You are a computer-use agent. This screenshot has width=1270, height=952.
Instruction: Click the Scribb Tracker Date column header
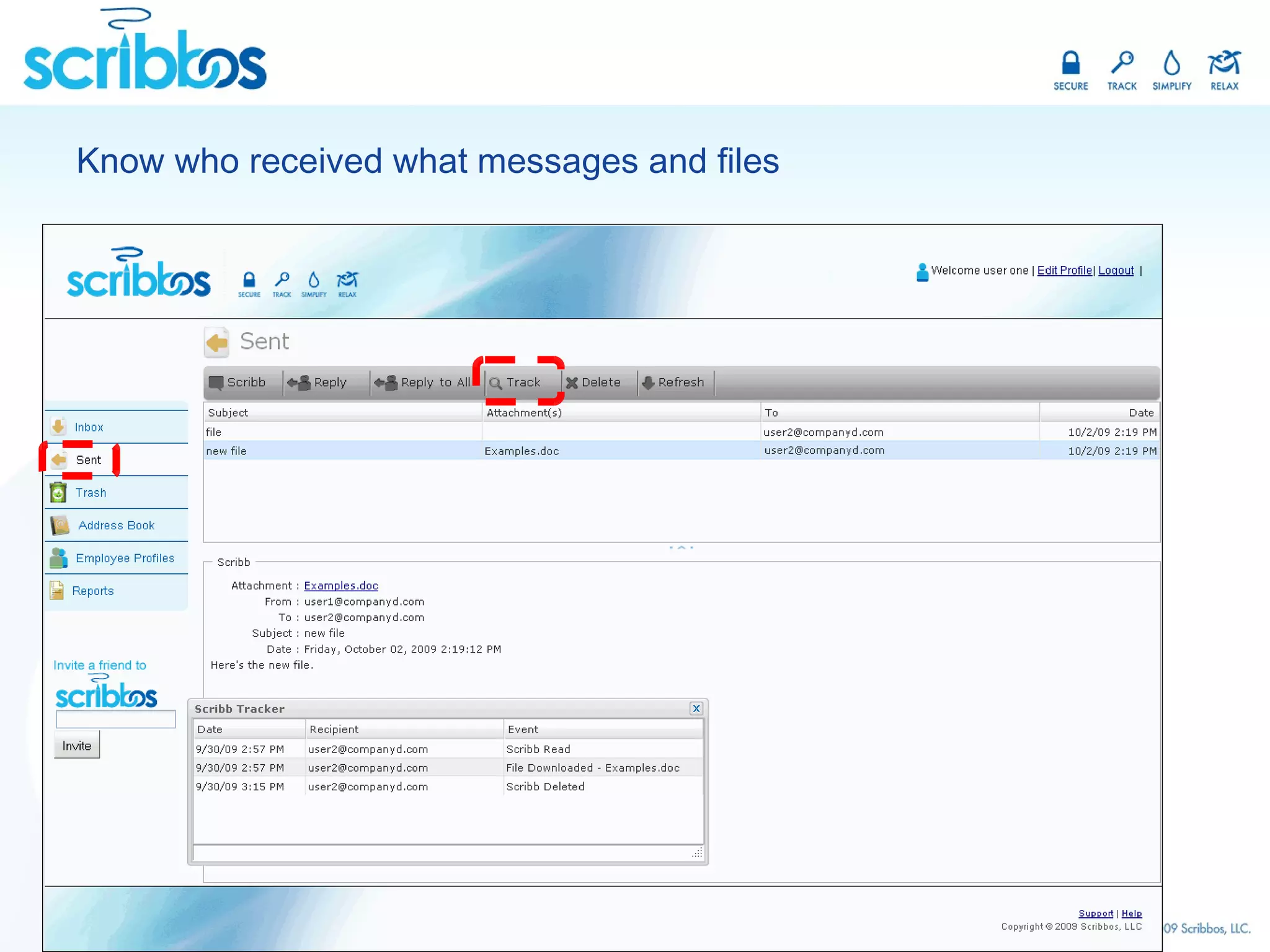[249, 729]
